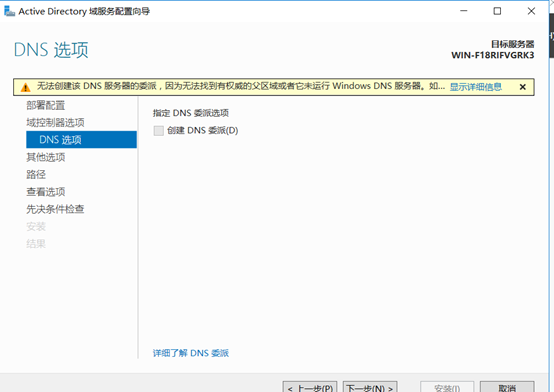Dismiss the DNS delegation warning banner
This screenshot has width=554, height=392.
tap(523, 87)
